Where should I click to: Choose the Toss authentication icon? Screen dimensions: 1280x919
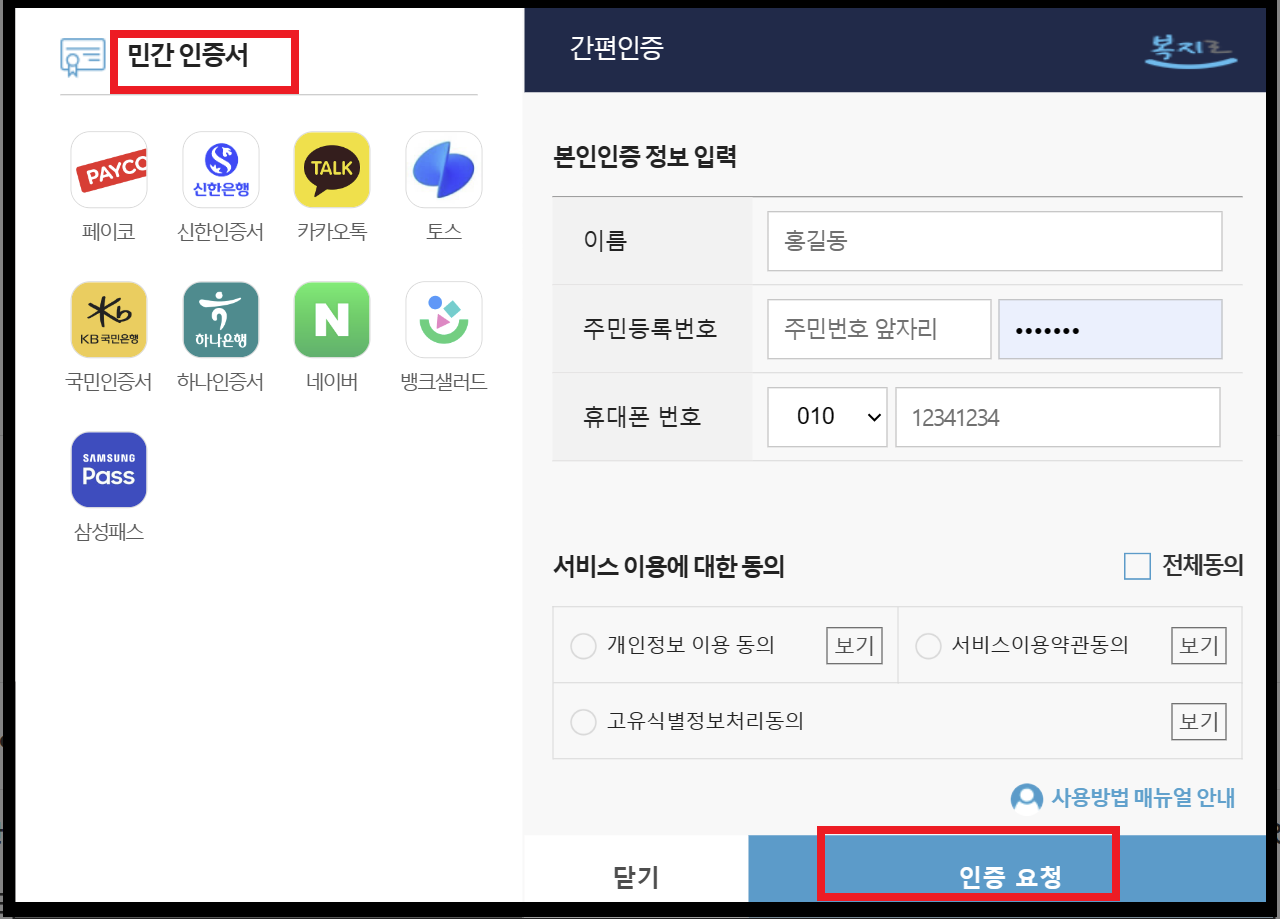(x=444, y=170)
